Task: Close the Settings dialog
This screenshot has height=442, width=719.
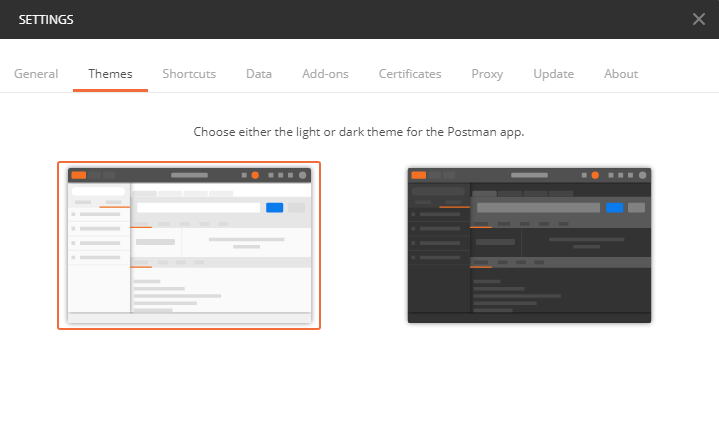Action: (x=698, y=19)
